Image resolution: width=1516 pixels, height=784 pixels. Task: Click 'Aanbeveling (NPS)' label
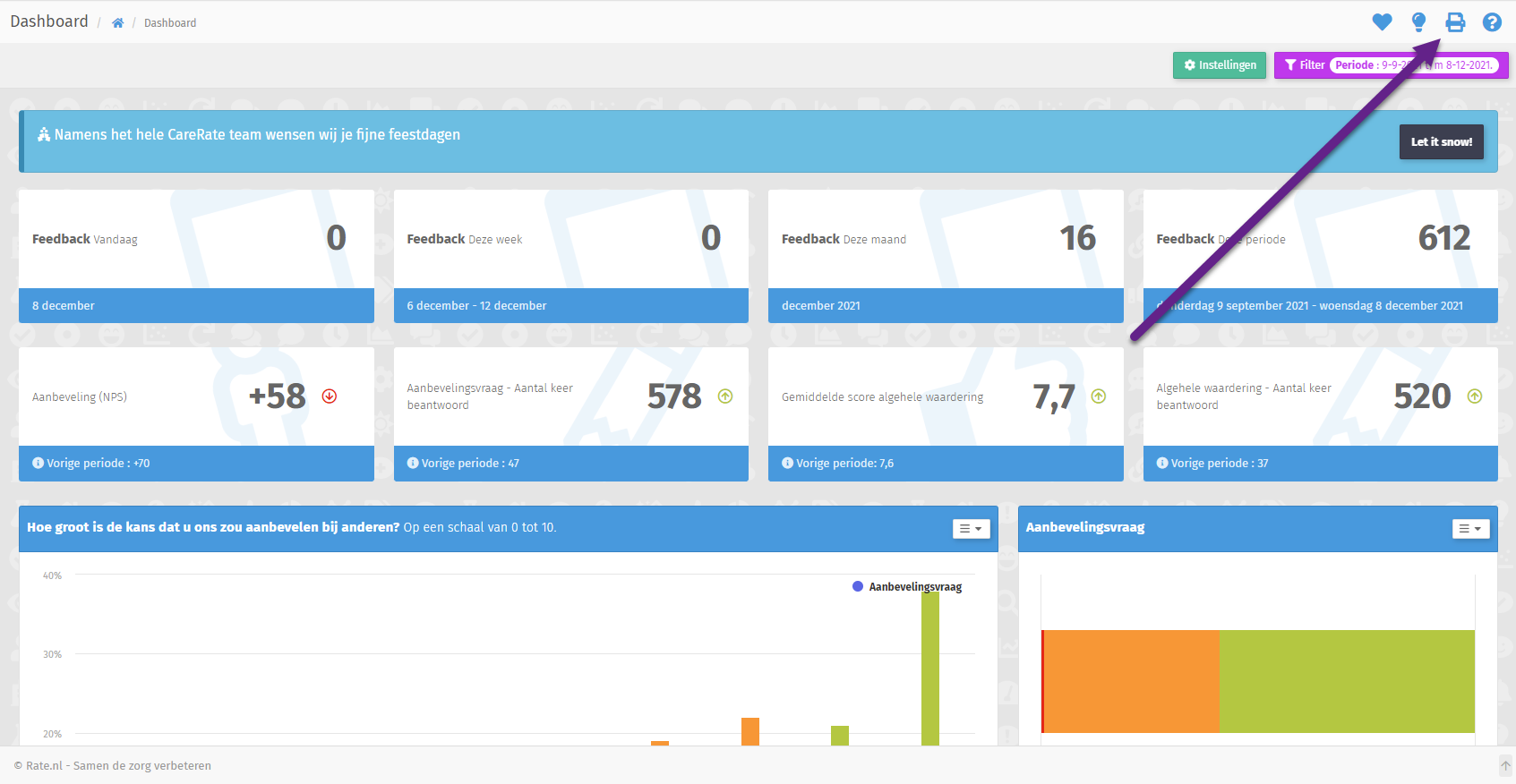[x=80, y=397]
